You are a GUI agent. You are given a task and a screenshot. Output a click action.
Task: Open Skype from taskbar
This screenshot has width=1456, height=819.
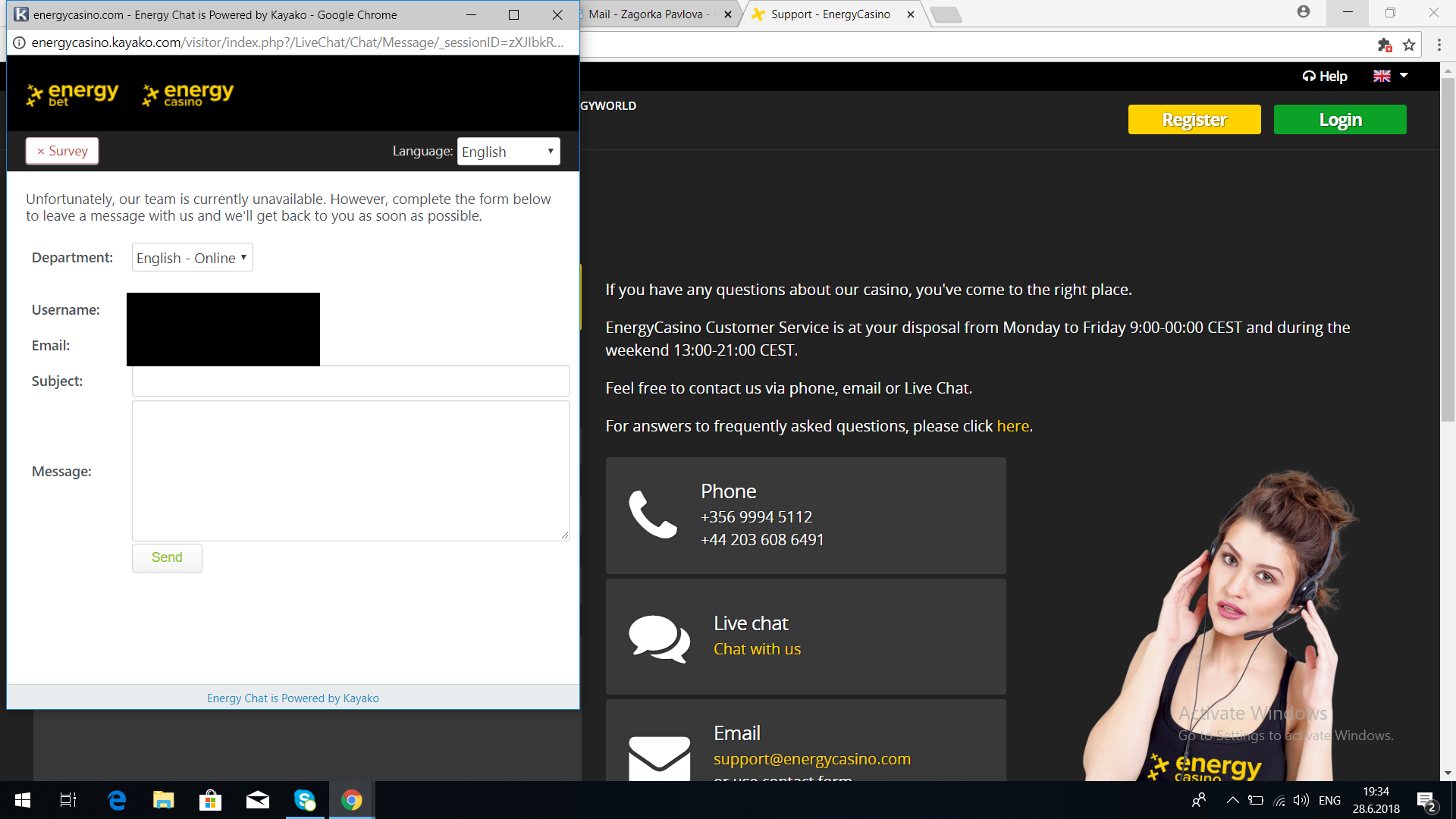point(305,800)
